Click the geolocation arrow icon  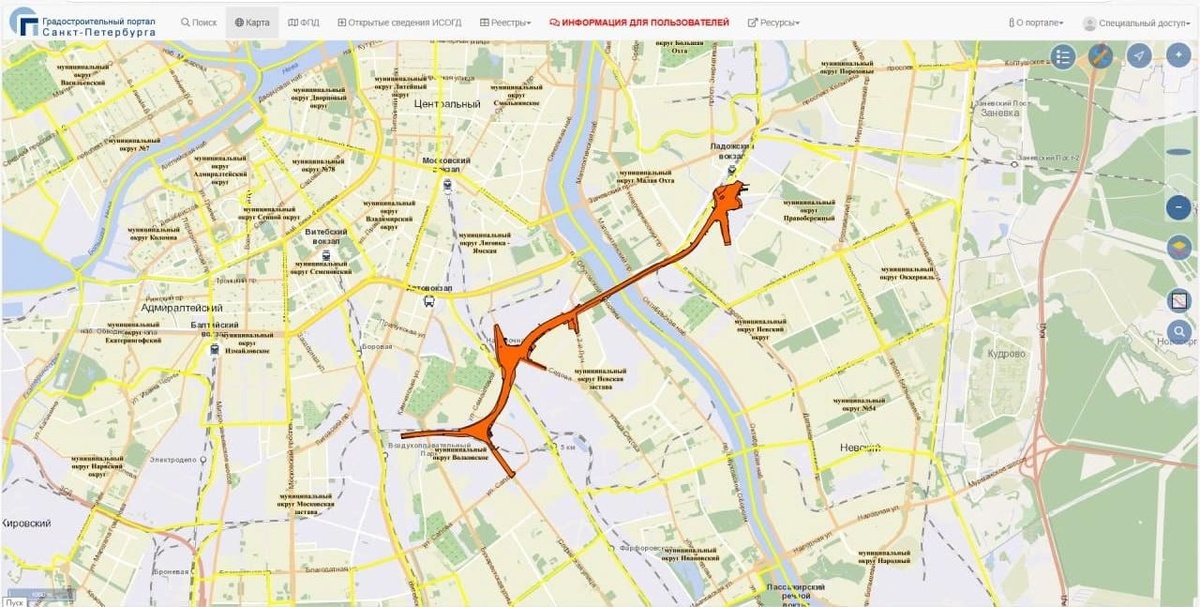1139,56
